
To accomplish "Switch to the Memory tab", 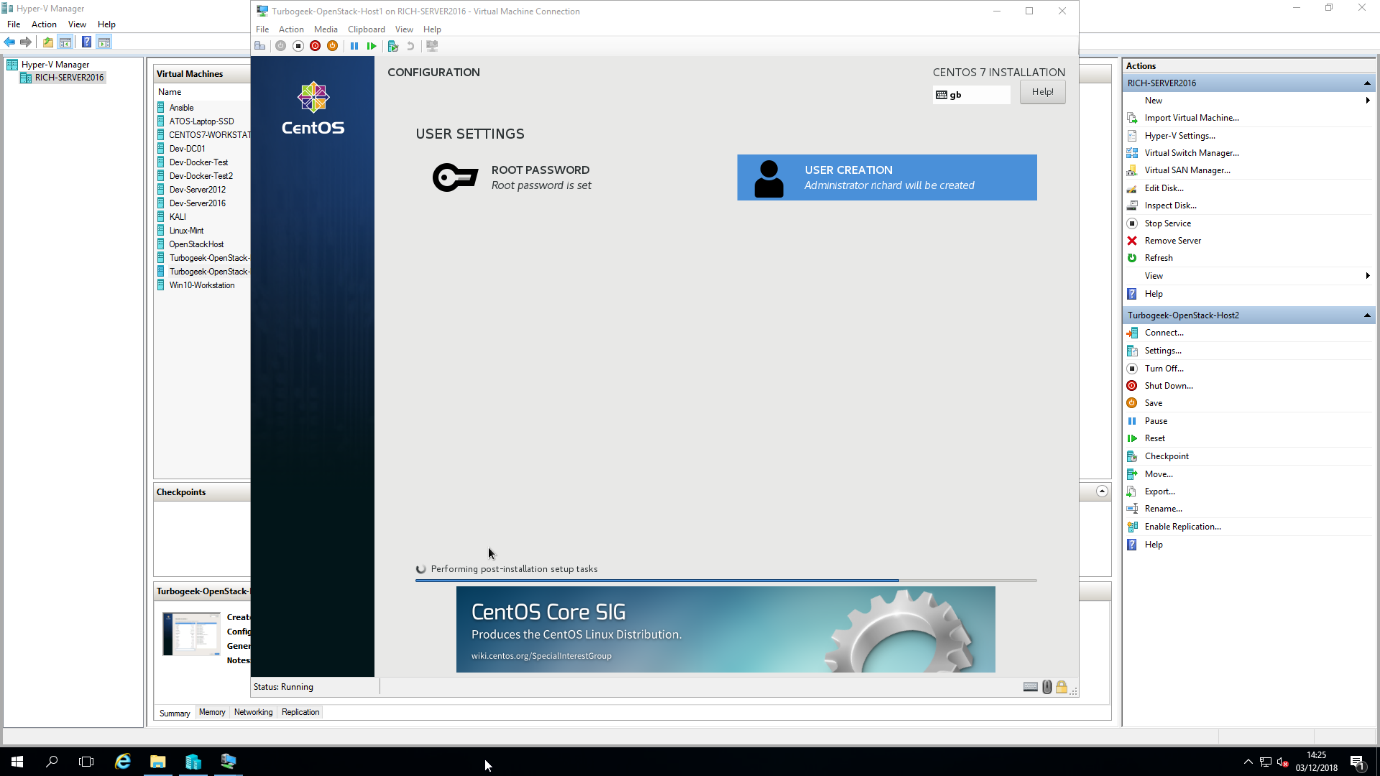I will 212,712.
